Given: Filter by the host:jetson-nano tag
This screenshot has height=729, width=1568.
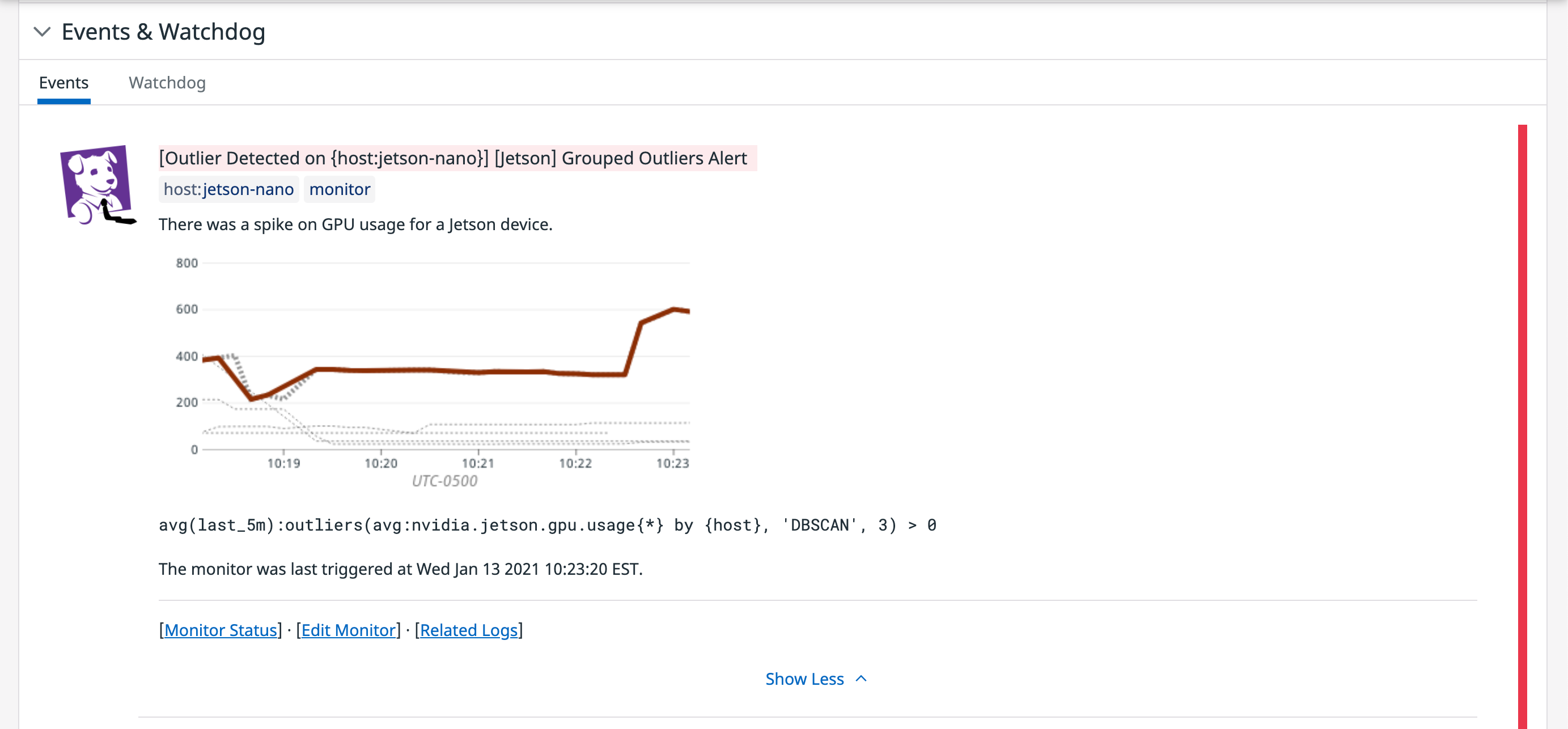Looking at the screenshot, I should point(228,189).
